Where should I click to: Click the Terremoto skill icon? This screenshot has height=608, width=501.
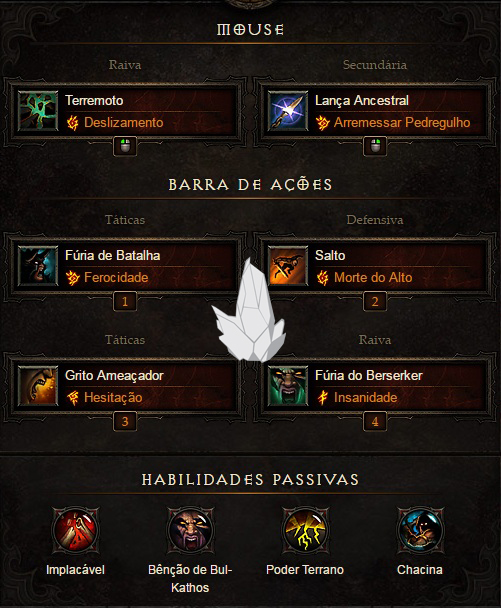(38, 111)
